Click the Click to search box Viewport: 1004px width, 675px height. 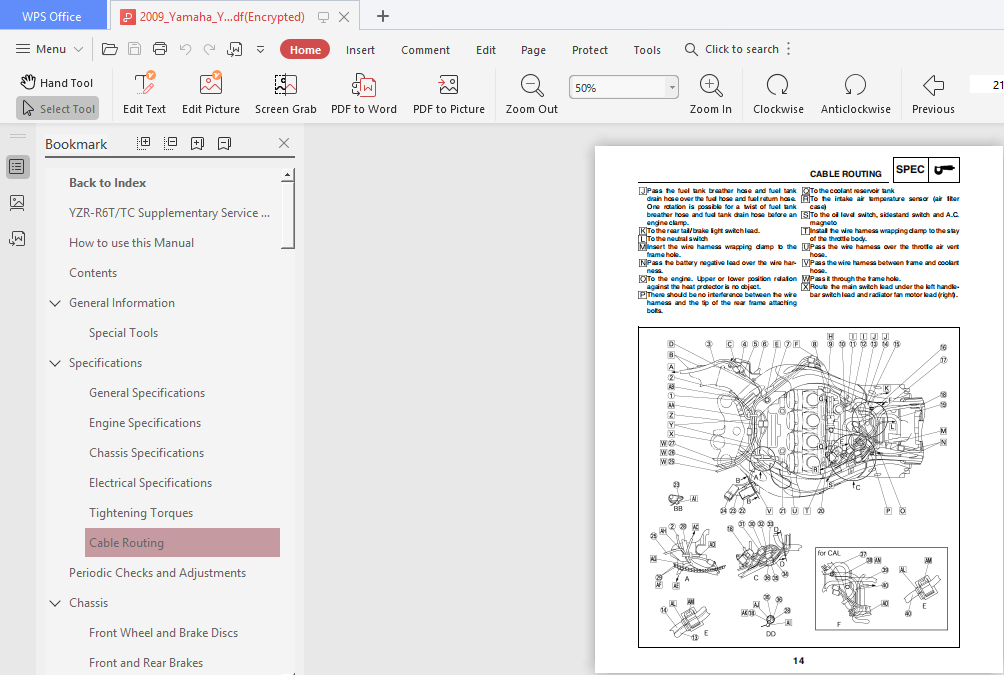click(732, 49)
